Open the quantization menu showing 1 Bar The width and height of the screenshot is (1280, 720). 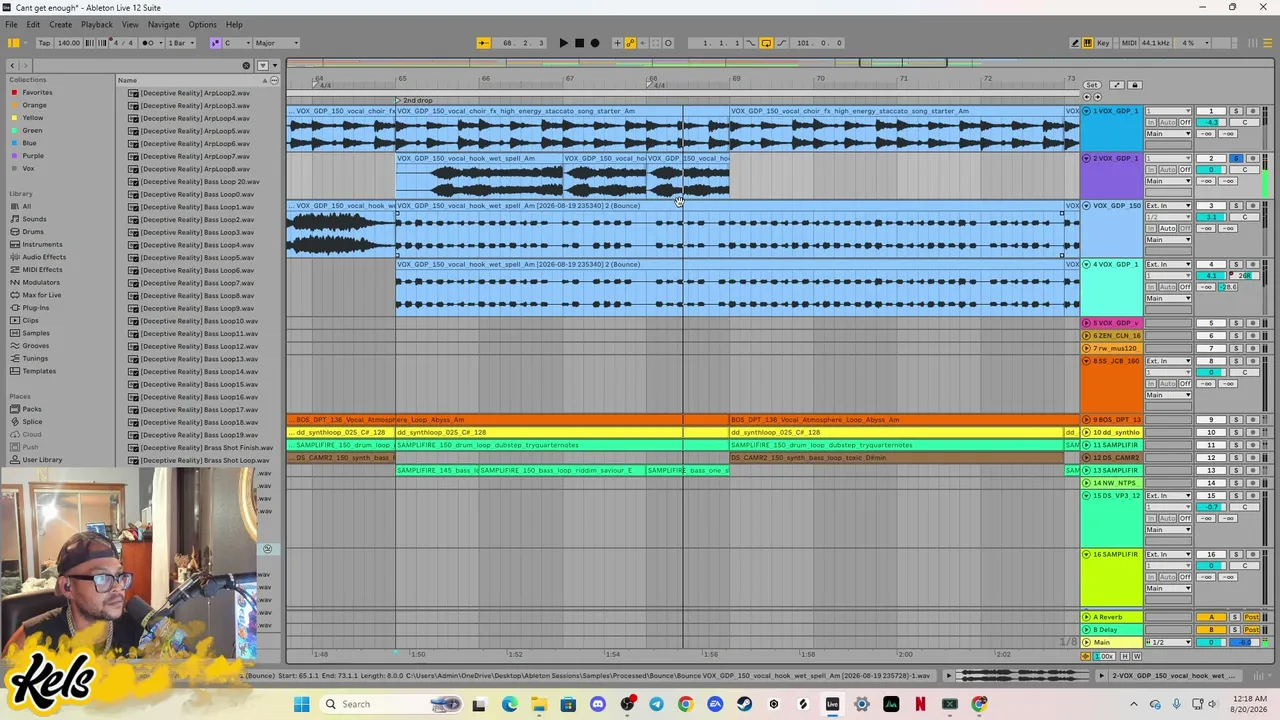(x=179, y=43)
